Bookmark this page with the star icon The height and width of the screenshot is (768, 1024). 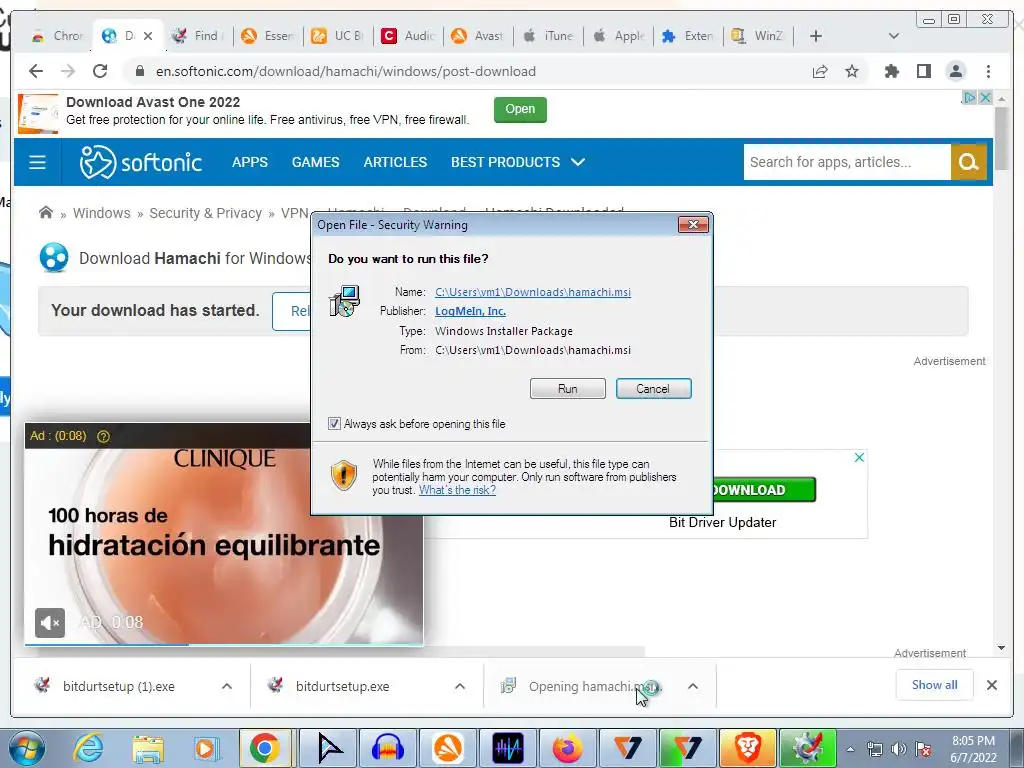tap(852, 71)
